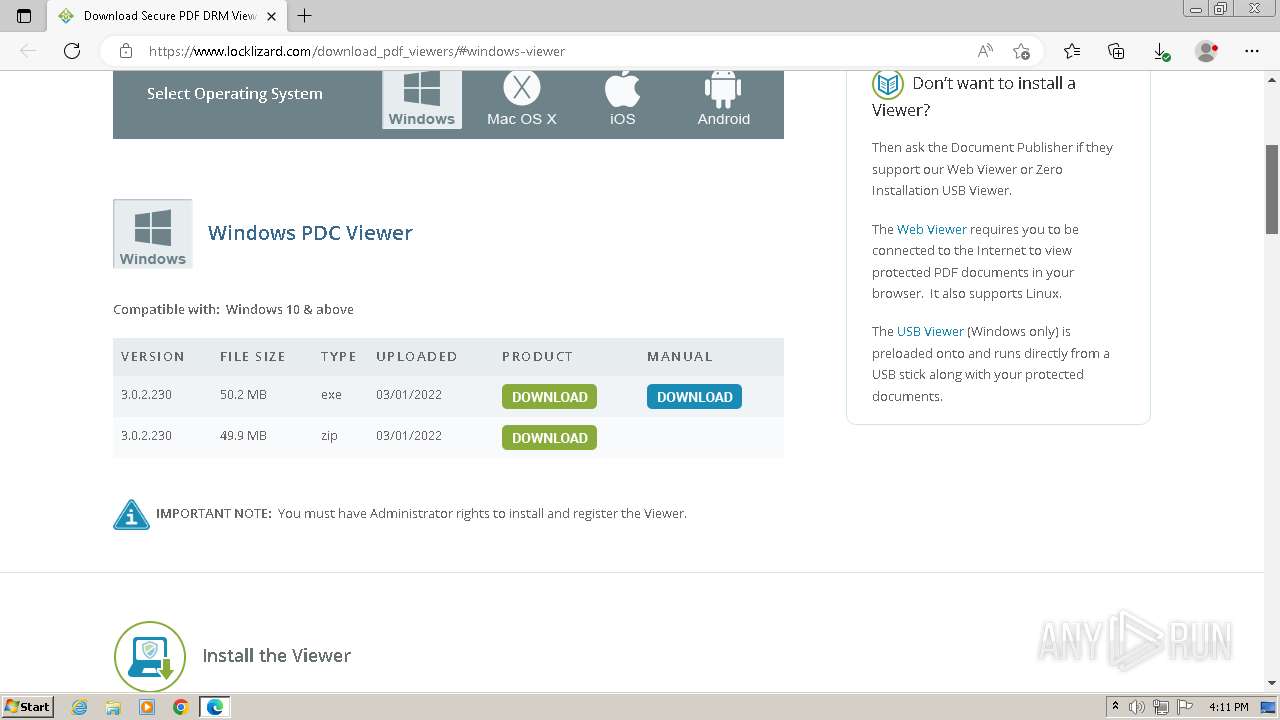Click the UPLOADED column header

click(x=416, y=357)
